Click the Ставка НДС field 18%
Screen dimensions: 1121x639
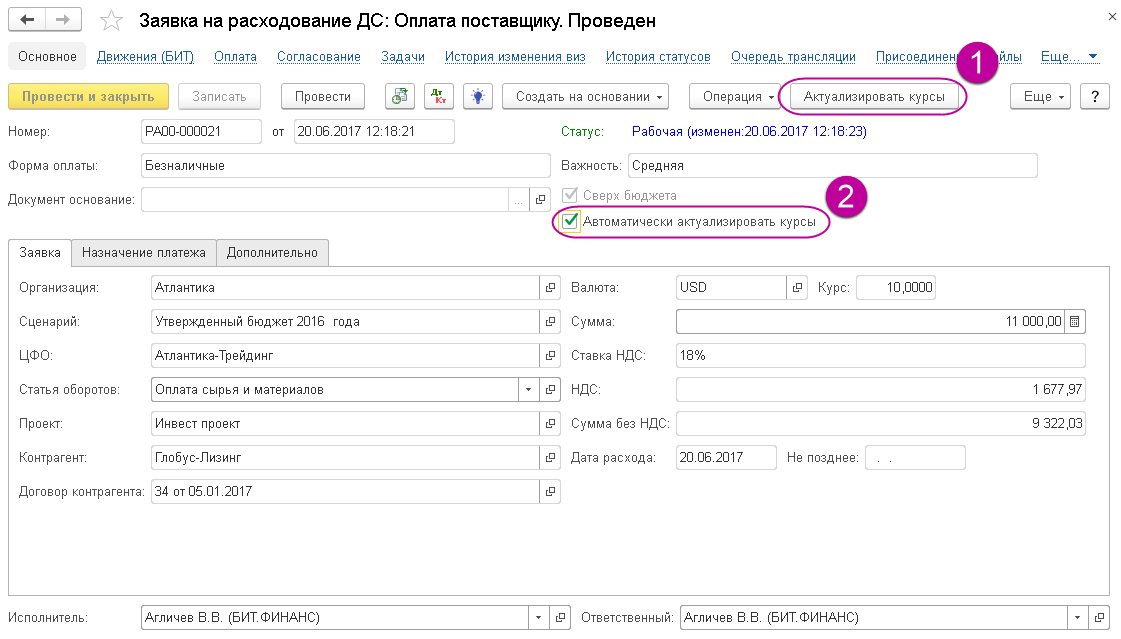coord(881,355)
